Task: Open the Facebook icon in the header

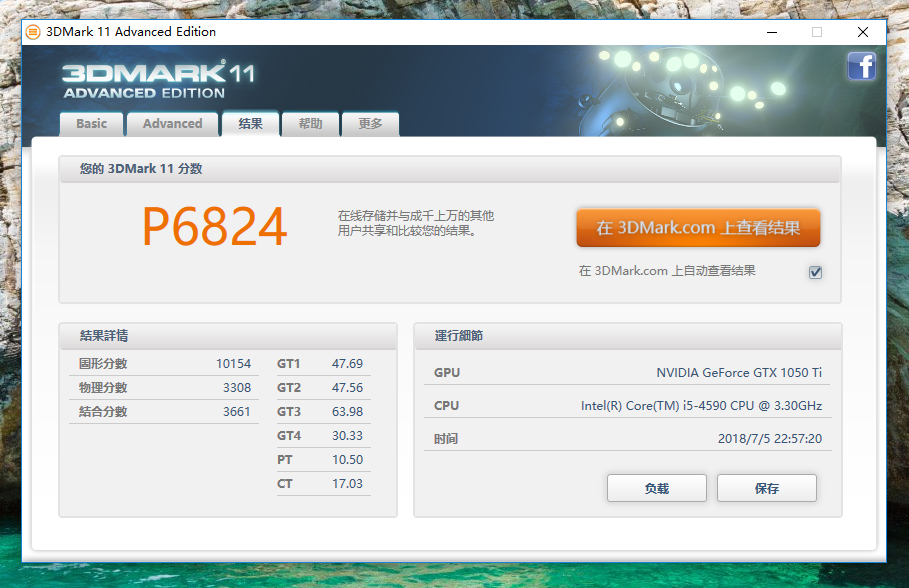Action: point(861,67)
